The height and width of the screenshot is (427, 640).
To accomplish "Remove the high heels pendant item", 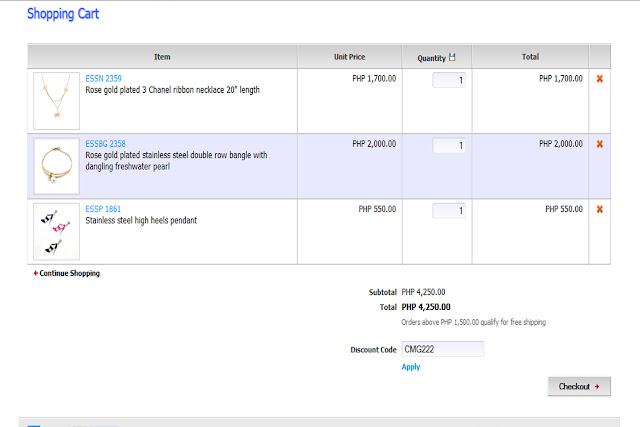I will click(x=599, y=209).
